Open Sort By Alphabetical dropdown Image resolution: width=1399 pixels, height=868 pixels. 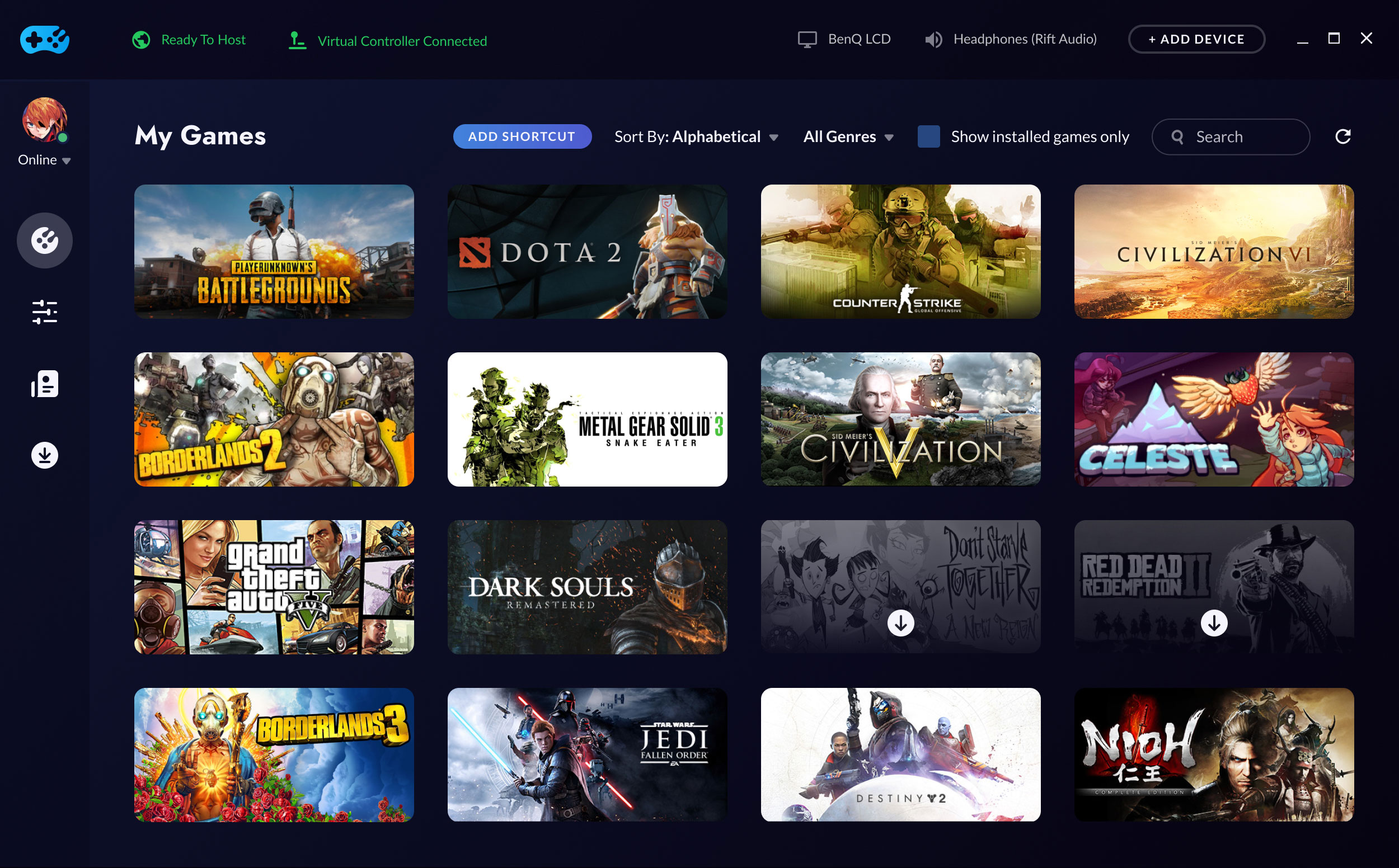coord(696,136)
